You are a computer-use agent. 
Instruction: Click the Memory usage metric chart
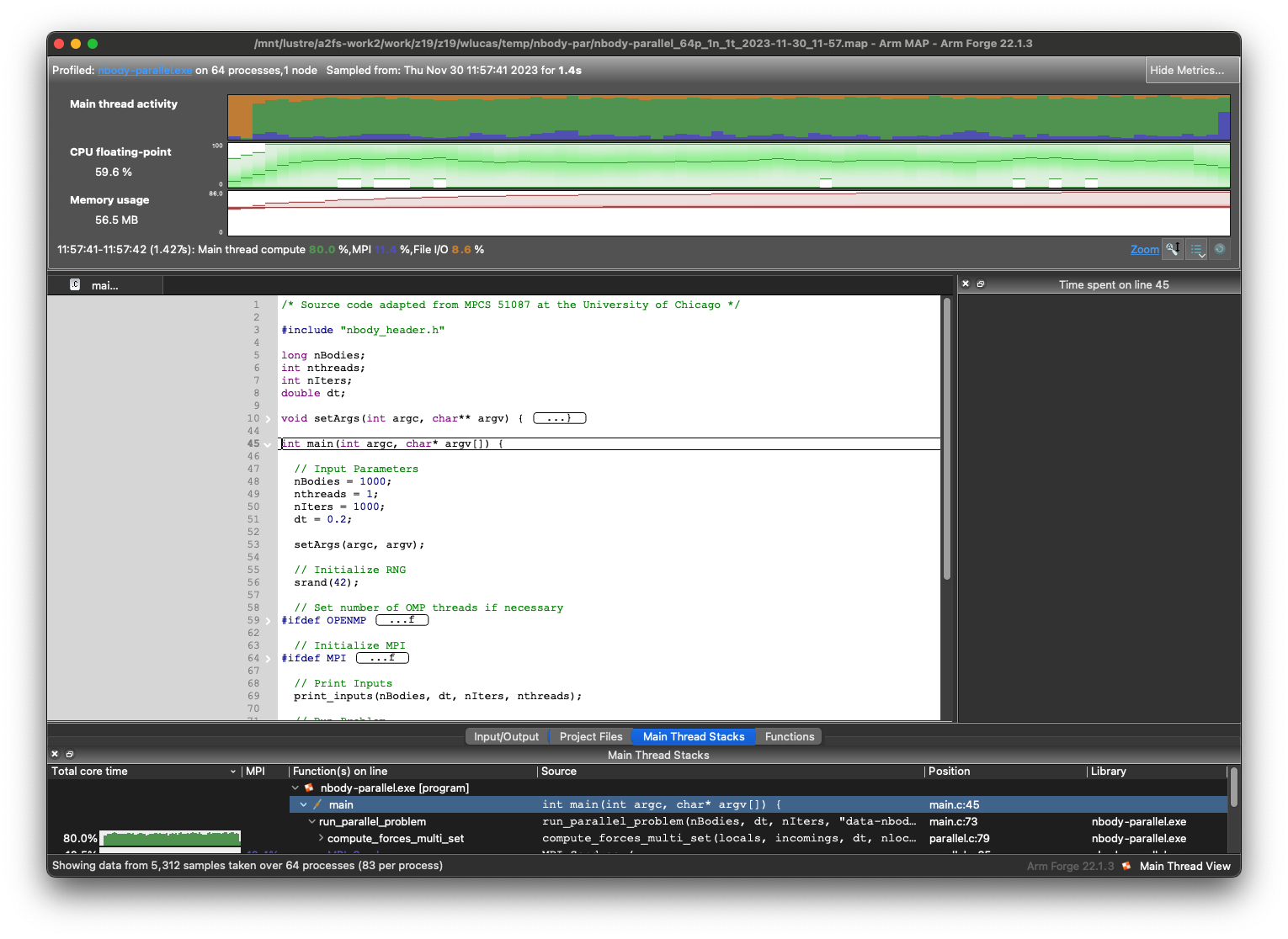tap(728, 213)
